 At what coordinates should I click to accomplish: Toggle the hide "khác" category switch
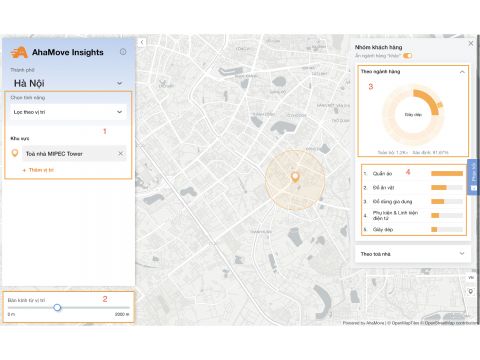point(407,56)
